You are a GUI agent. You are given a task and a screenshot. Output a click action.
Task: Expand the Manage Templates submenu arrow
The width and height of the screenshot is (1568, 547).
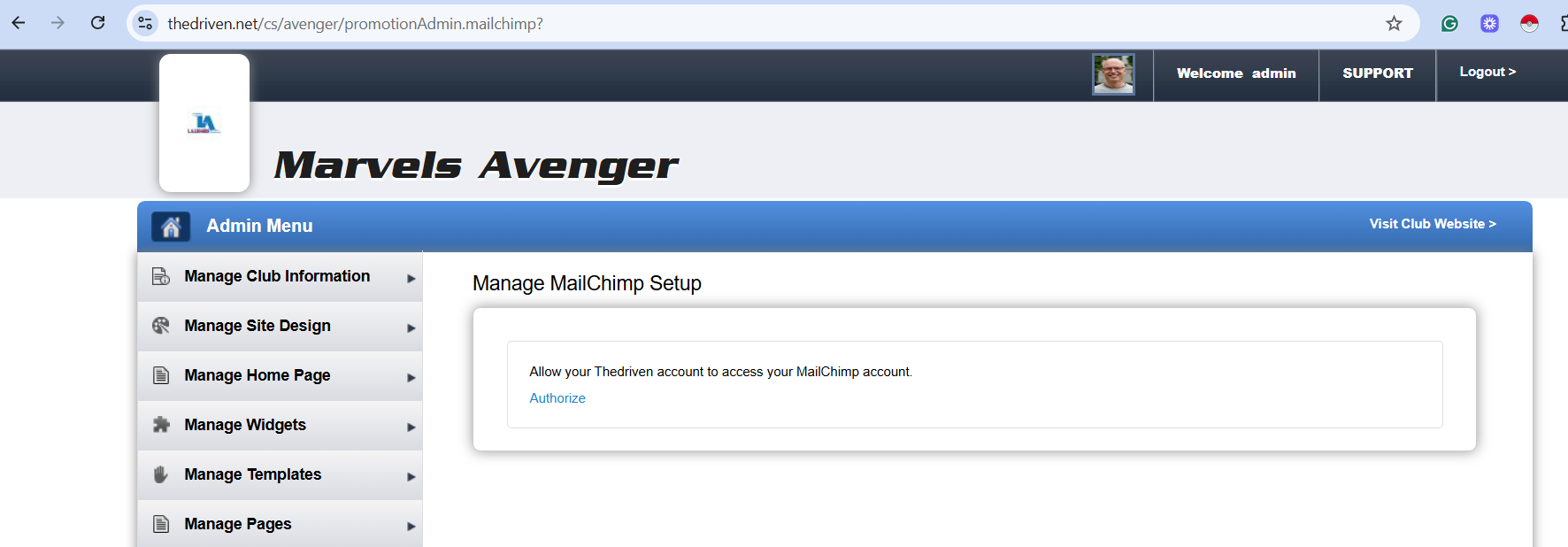click(x=411, y=476)
